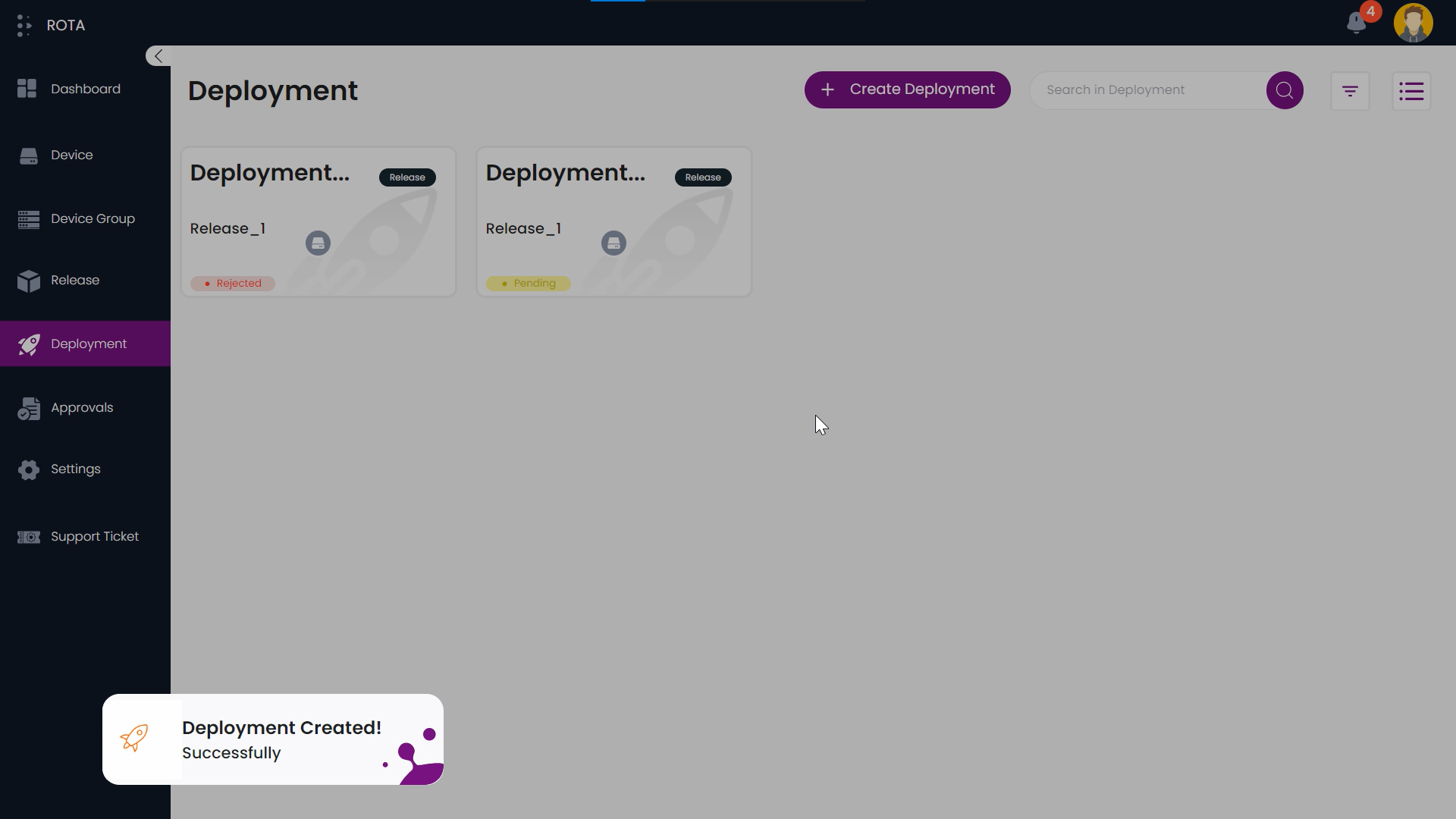Click the Create Deployment button
Viewport: 1456px width, 819px height.
point(907,89)
